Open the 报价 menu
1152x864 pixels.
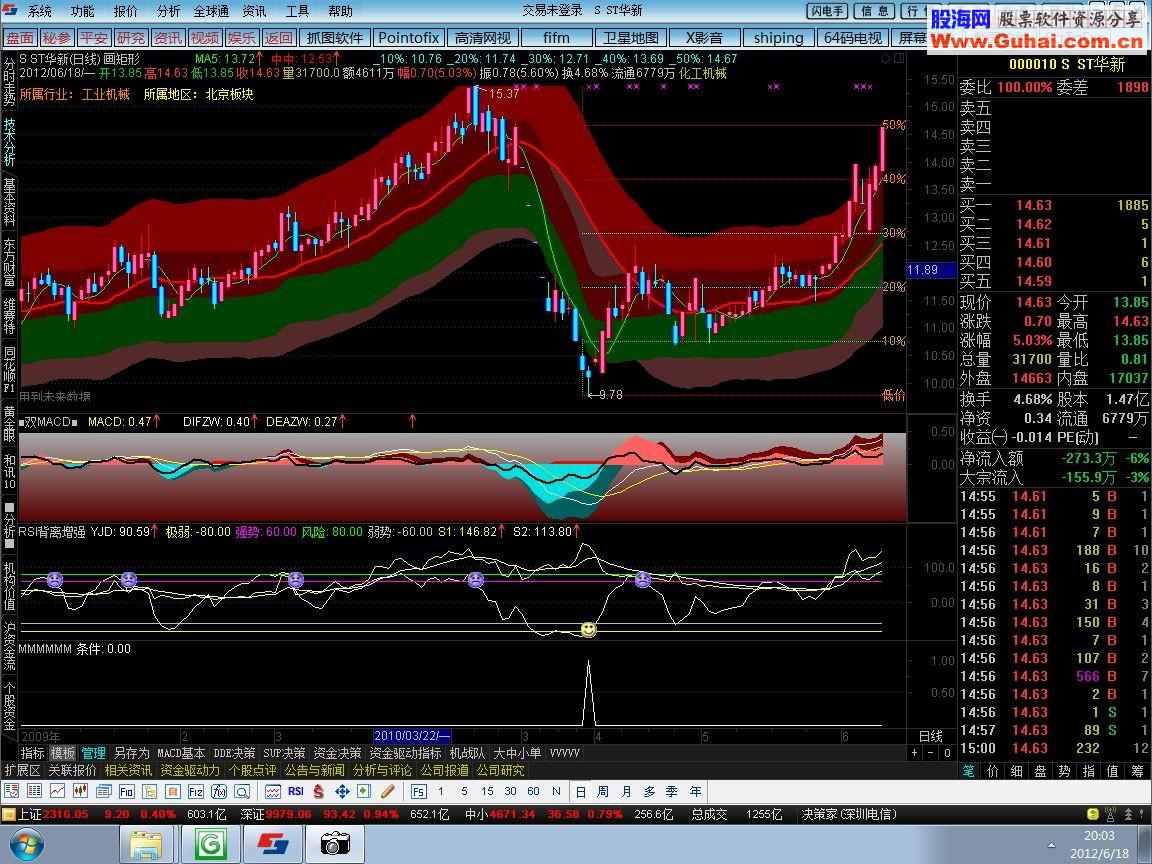125,11
